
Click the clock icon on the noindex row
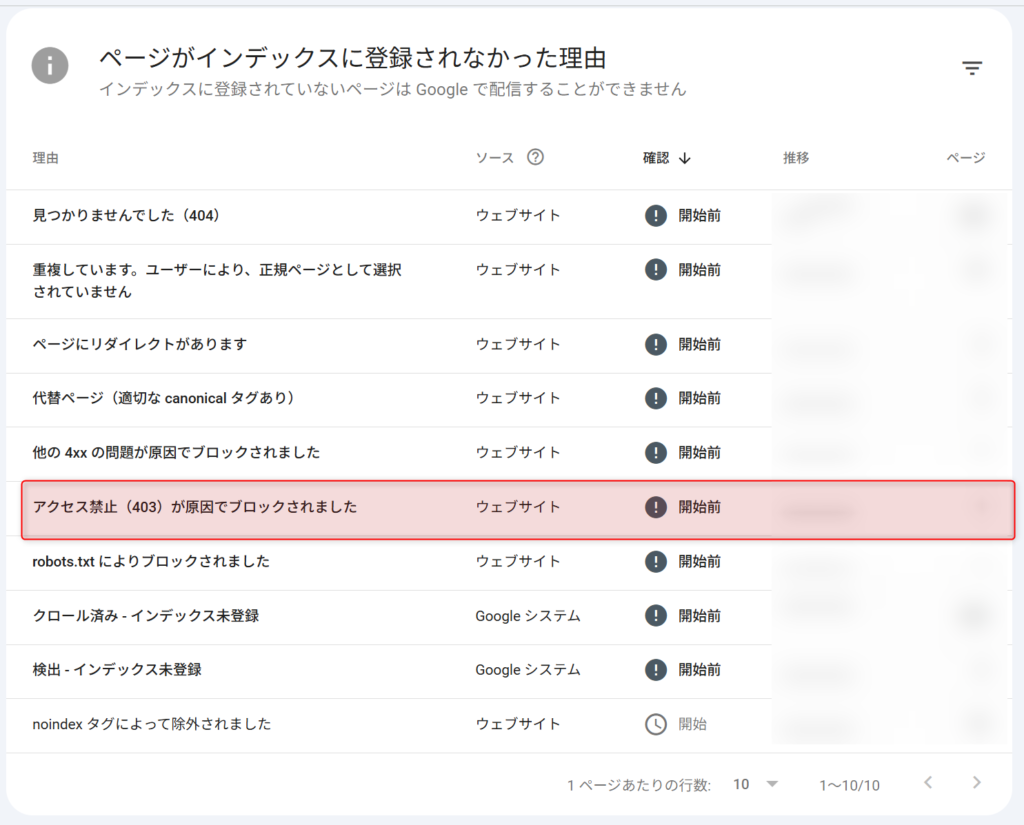(655, 724)
